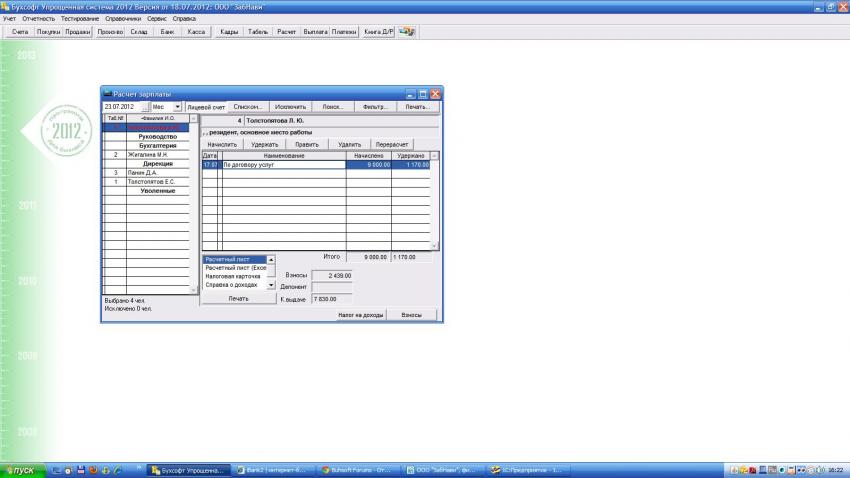This screenshot has width=850, height=478.
Task: Open the Справочники menu
Action: (x=122, y=19)
